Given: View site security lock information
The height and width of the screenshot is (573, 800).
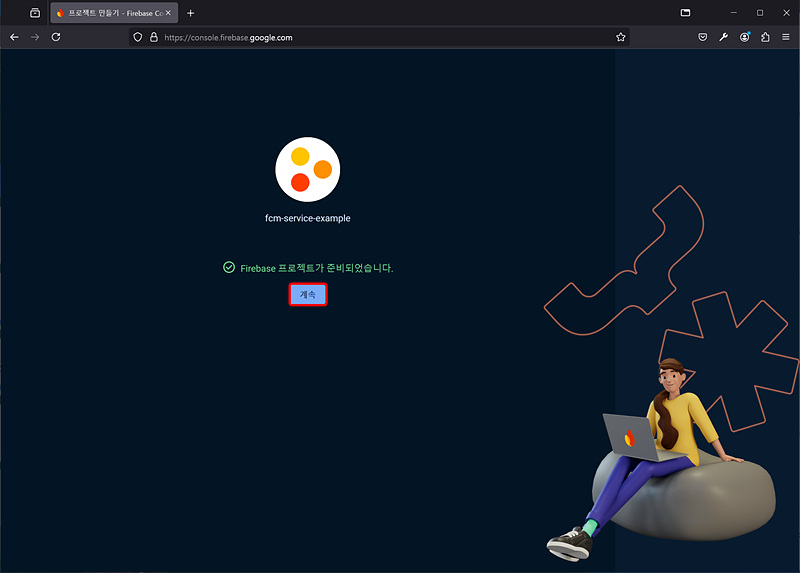Looking at the screenshot, I should click(x=154, y=37).
